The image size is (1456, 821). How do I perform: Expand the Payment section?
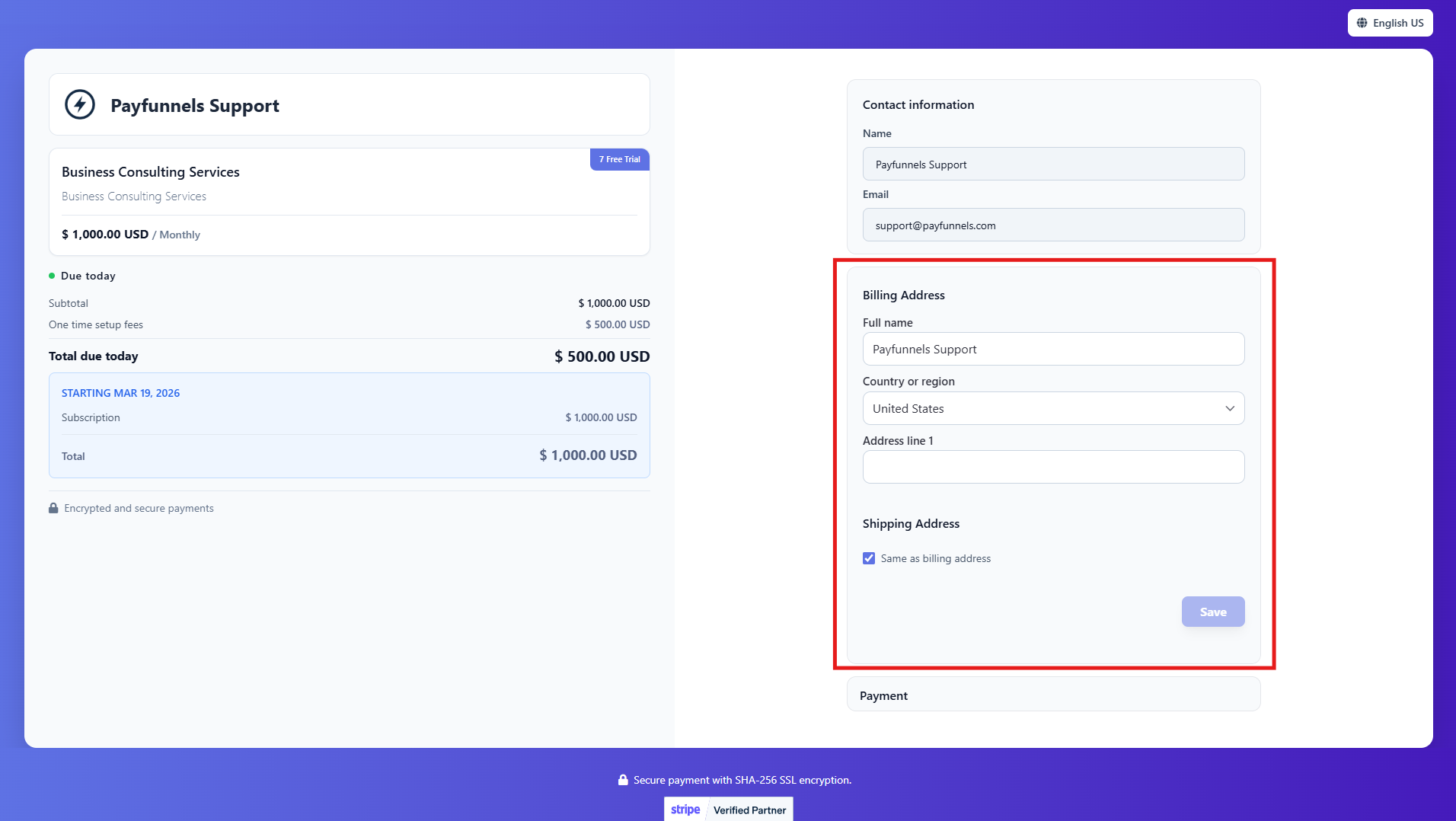click(x=1053, y=695)
